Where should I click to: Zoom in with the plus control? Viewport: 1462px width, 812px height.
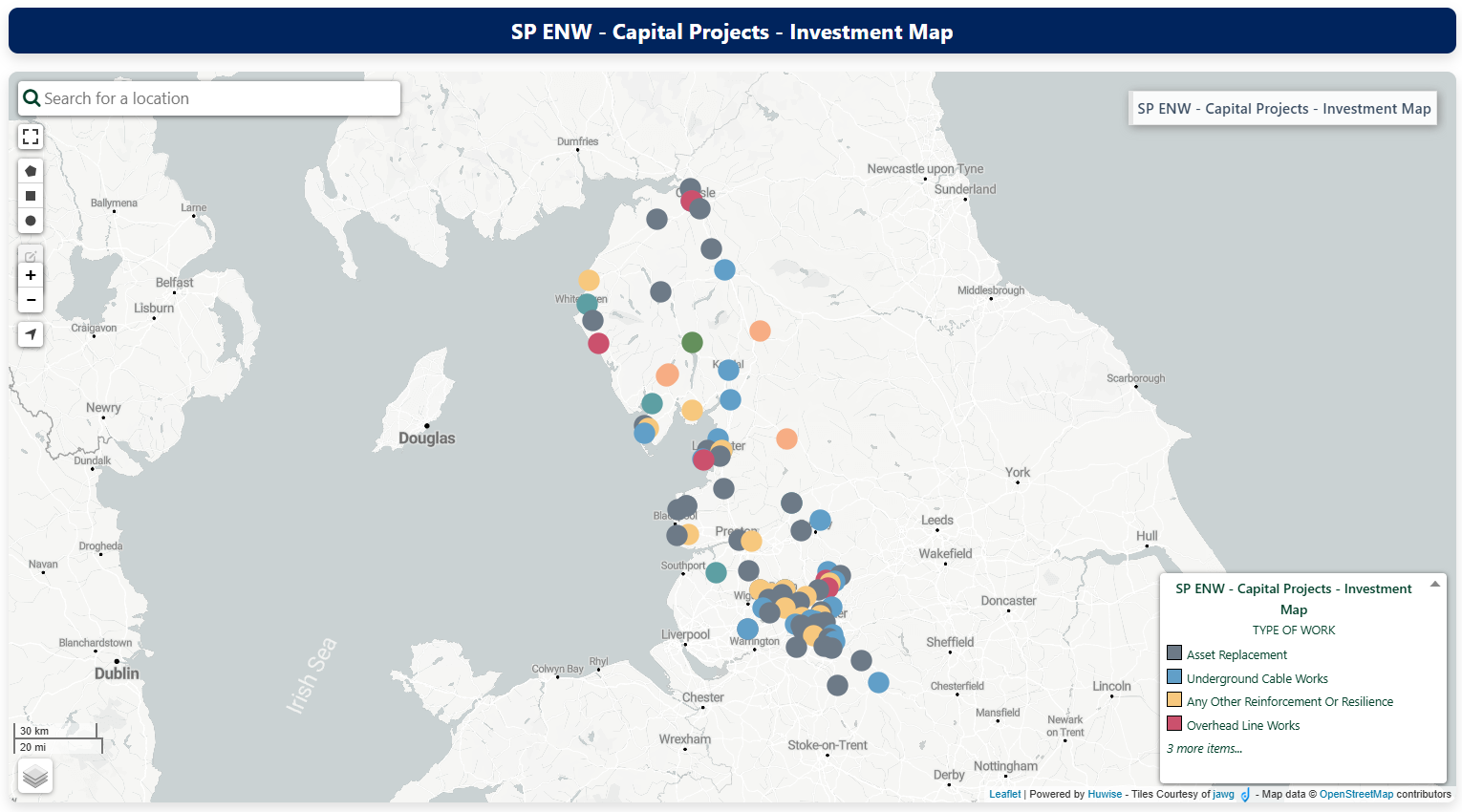coord(30,275)
